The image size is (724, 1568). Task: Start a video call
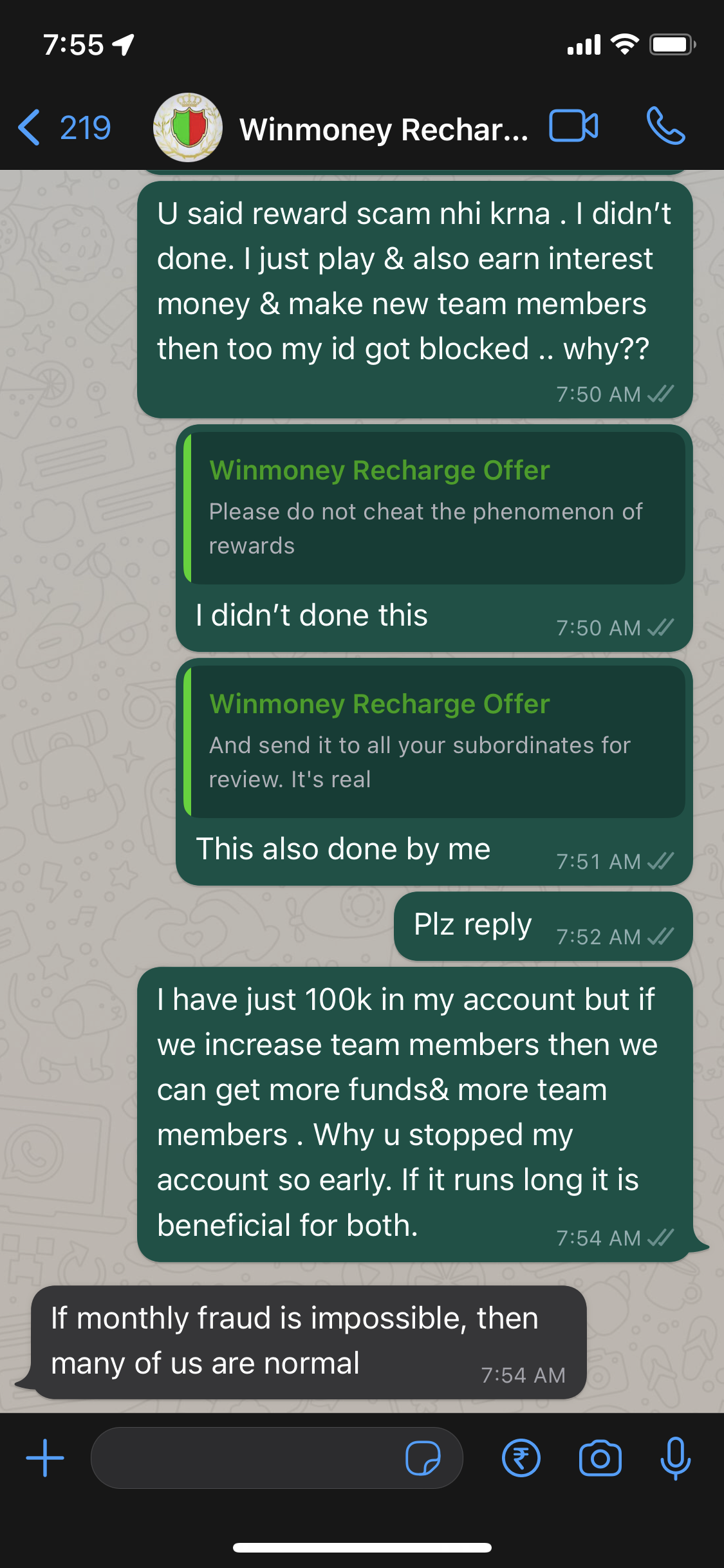(573, 126)
